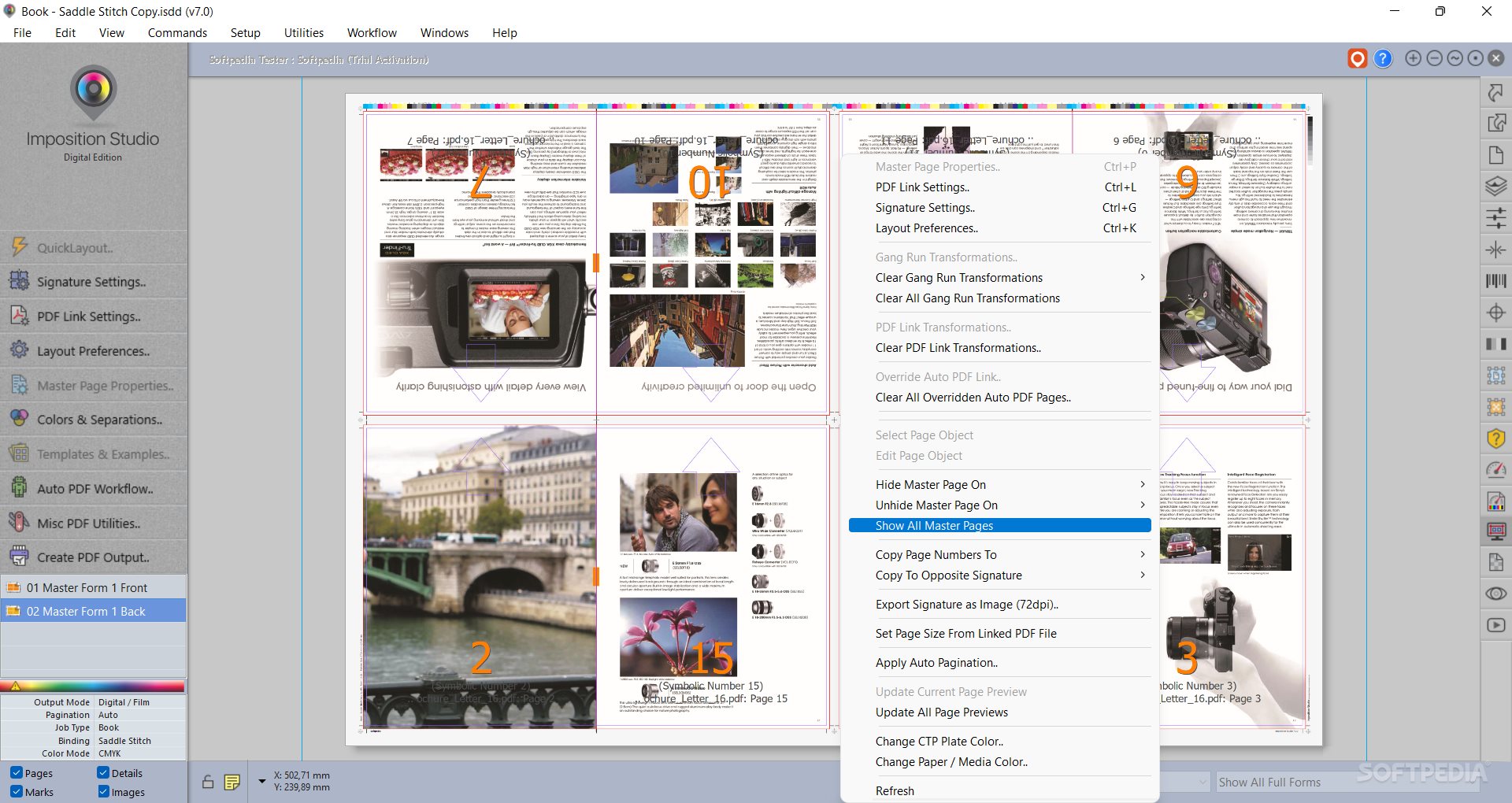This screenshot has width=1512, height=803.
Task: Click the color bar strip icon in right toolbar
Action: coord(1495,344)
